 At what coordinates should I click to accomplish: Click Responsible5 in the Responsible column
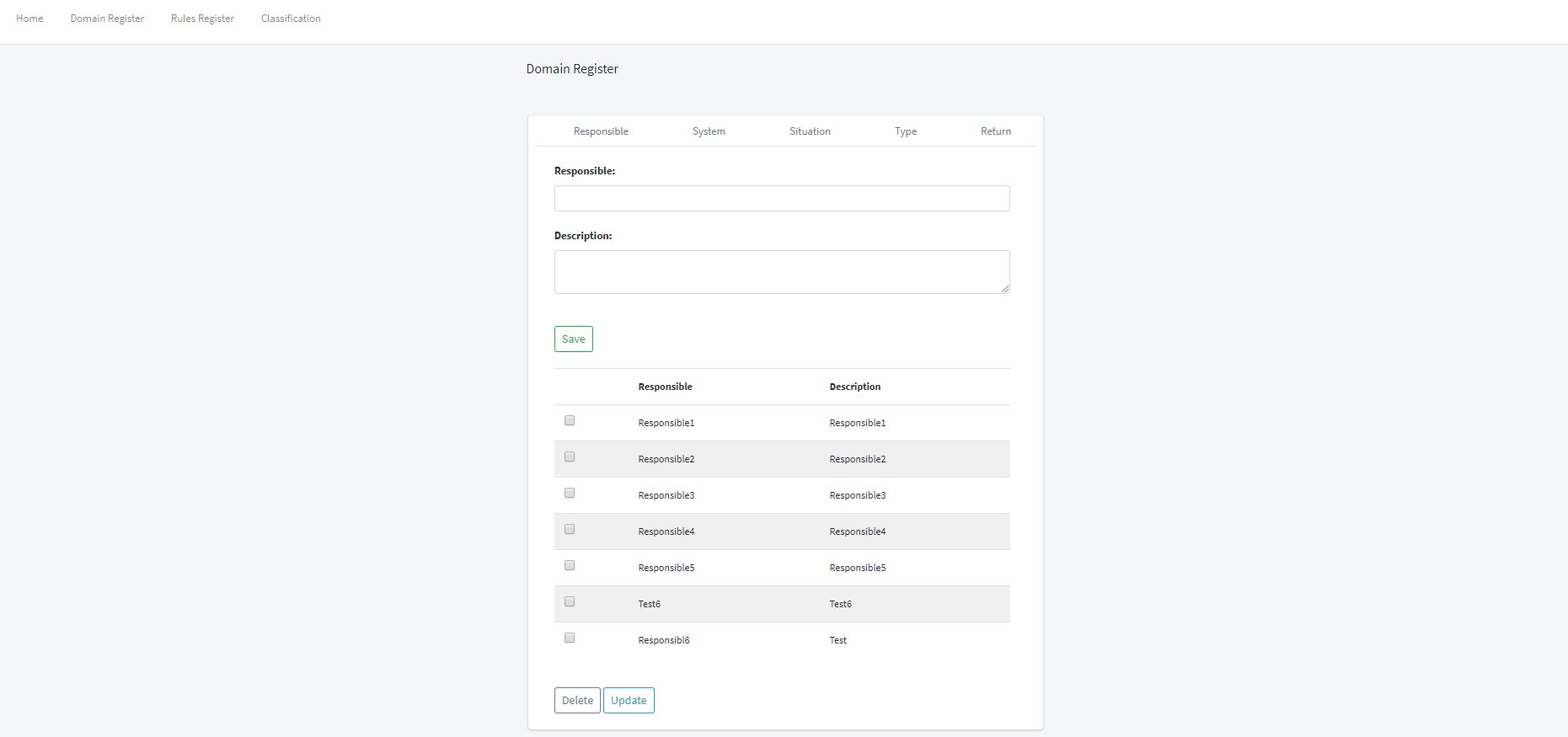[666, 568]
